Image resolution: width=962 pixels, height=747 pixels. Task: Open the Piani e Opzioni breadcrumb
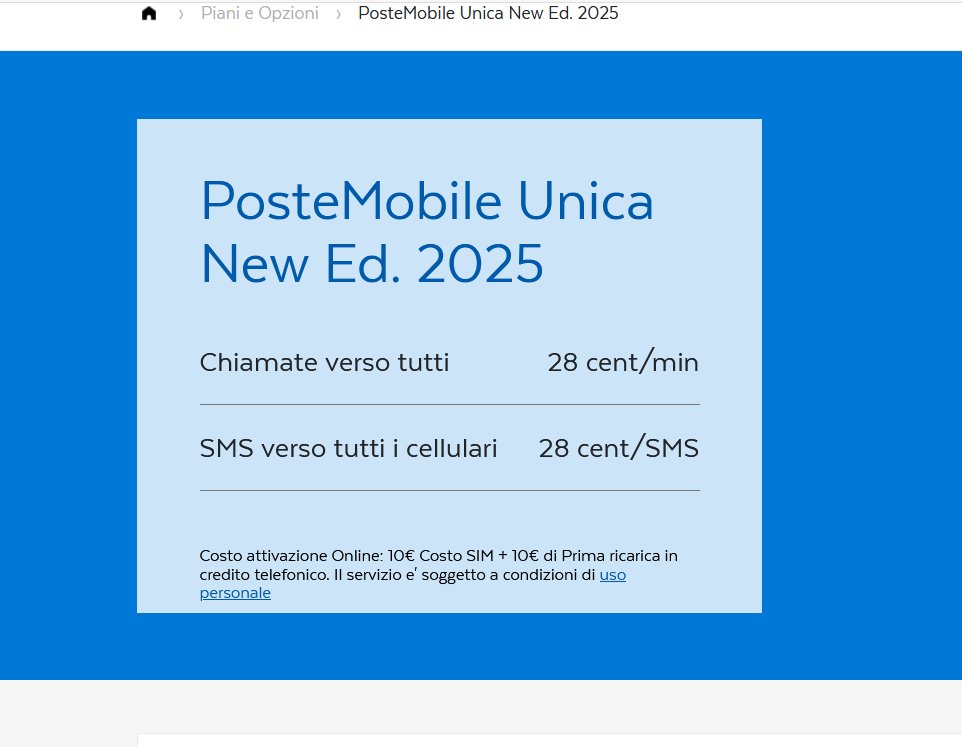point(260,13)
